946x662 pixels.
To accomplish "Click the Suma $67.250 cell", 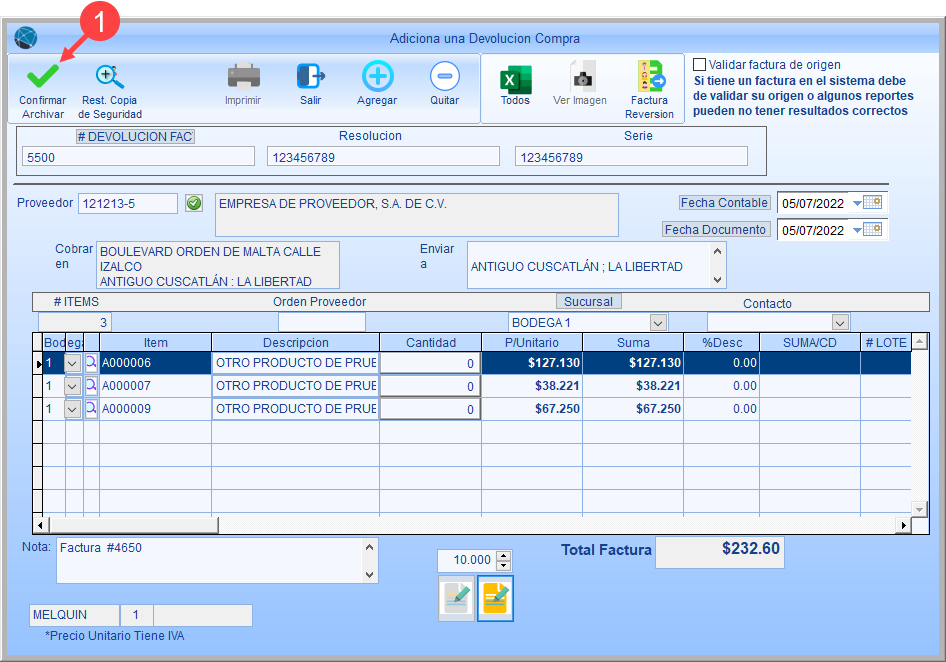I will click(633, 409).
